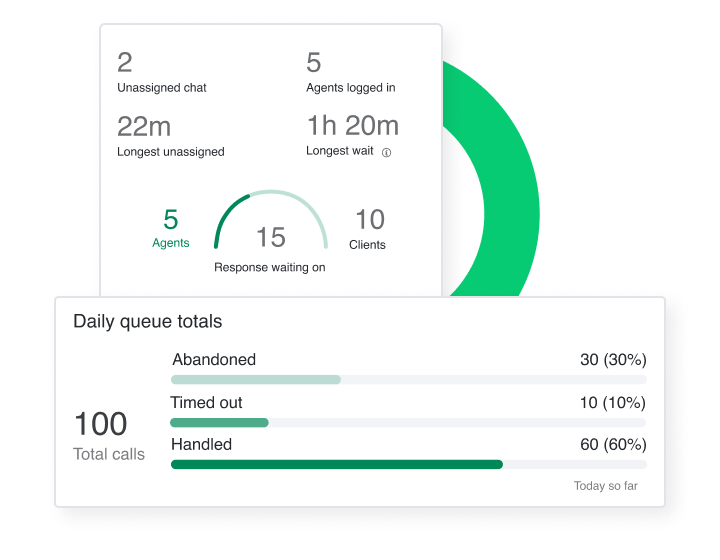Click the Agents label under gauge
Image resolution: width=720 pixels, height=560 pixels.
pyautogui.click(x=170, y=243)
